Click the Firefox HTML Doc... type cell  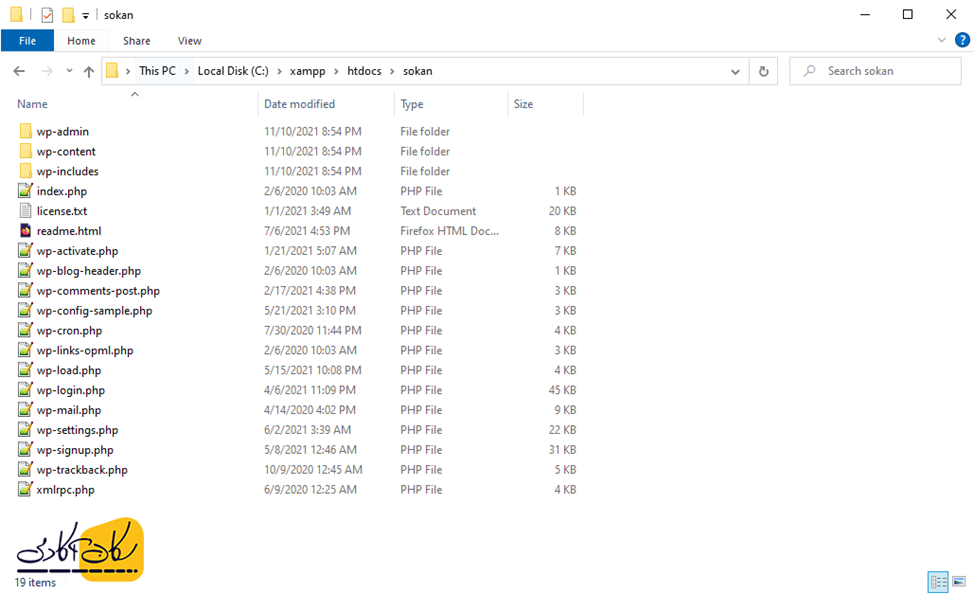[x=449, y=231]
